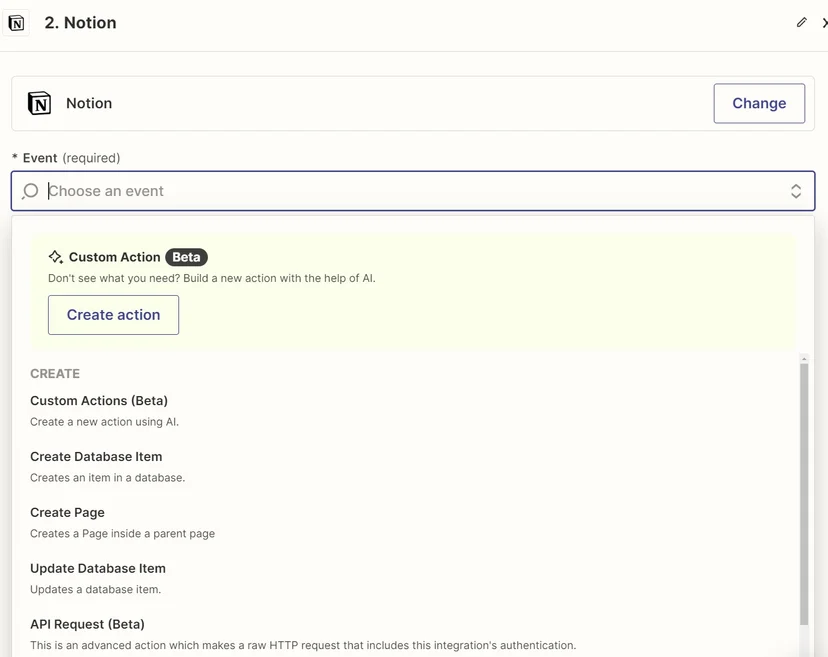
Task: Click the Notion app name label
Action: (89, 103)
